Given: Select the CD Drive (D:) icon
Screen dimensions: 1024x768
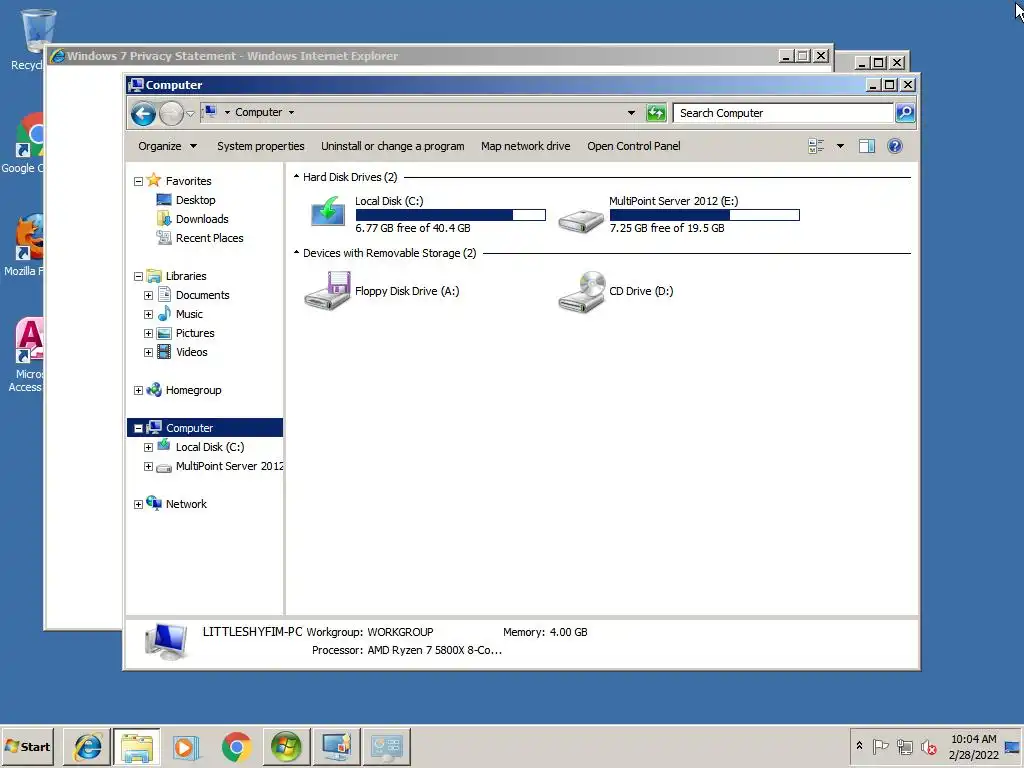Looking at the screenshot, I should (x=582, y=292).
